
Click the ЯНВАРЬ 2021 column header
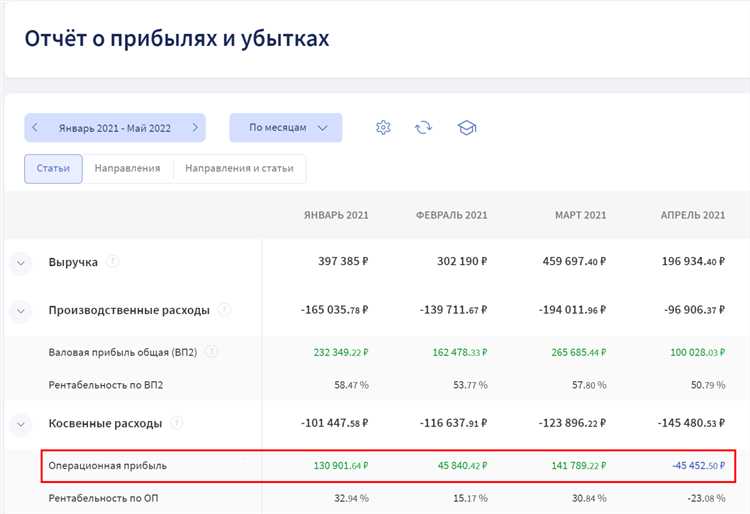point(336,215)
